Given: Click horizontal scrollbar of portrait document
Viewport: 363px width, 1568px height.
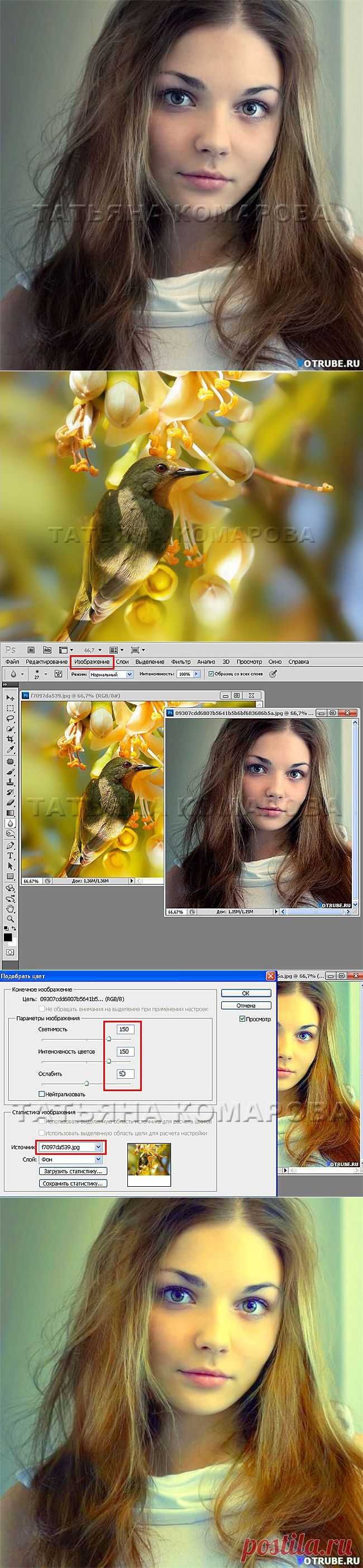Looking at the screenshot, I should tap(314, 912).
